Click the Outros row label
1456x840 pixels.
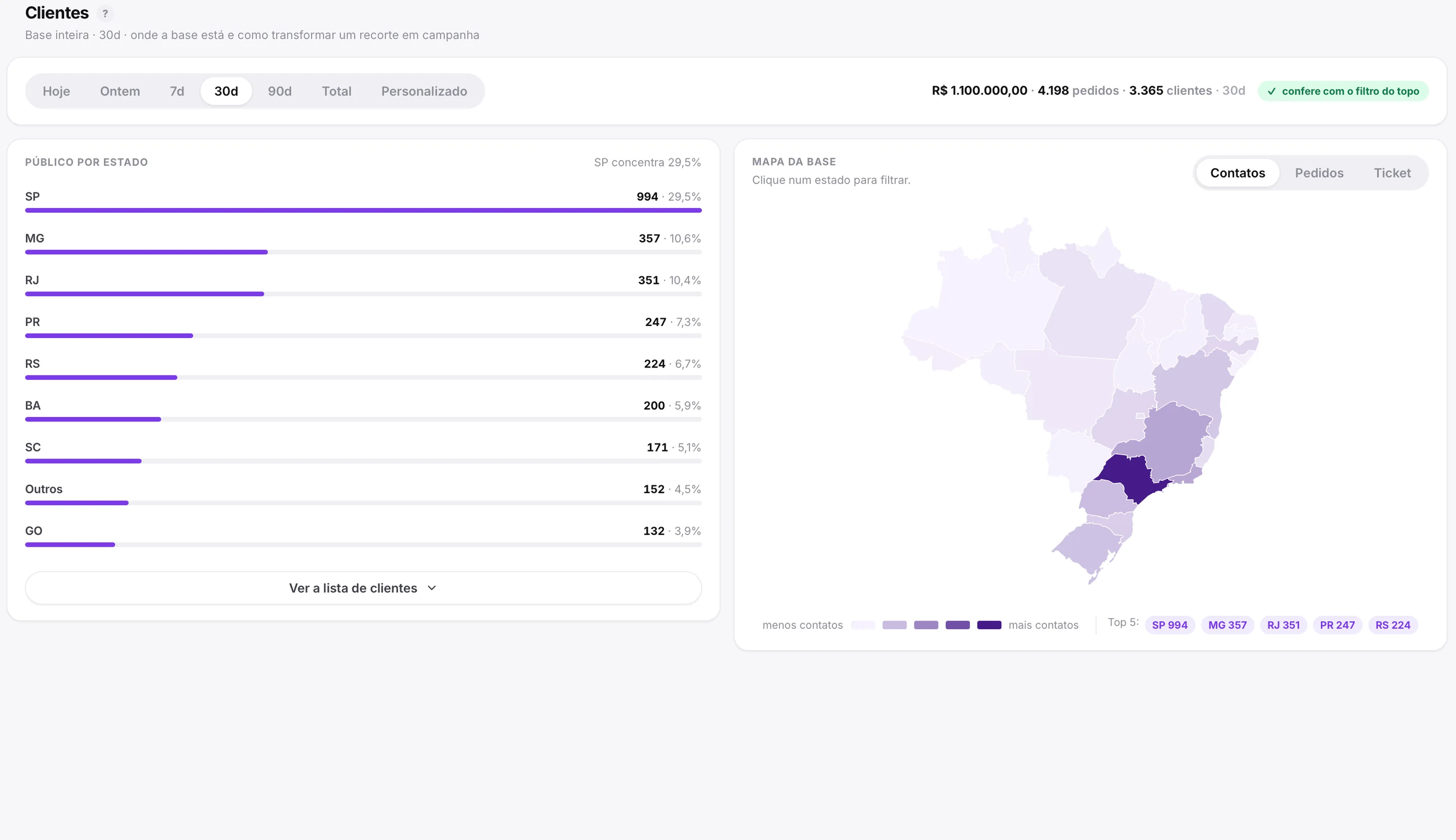click(44, 489)
